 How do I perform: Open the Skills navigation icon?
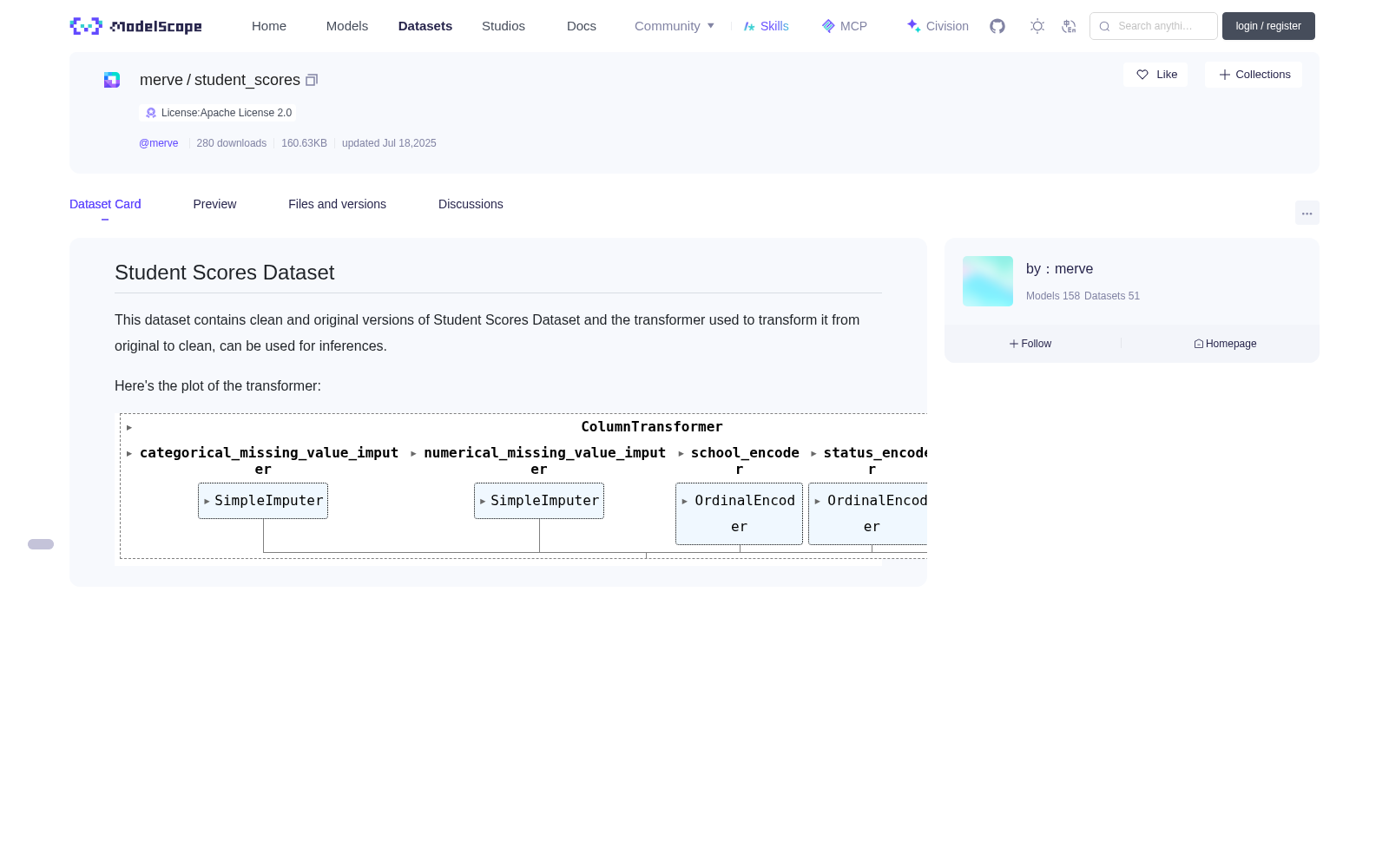click(749, 26)
